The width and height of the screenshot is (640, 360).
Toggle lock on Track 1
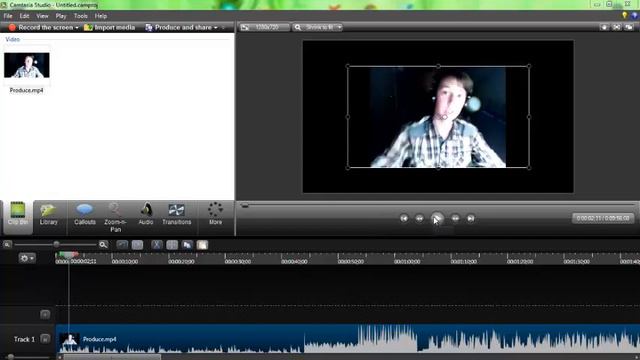coord(45,339)
